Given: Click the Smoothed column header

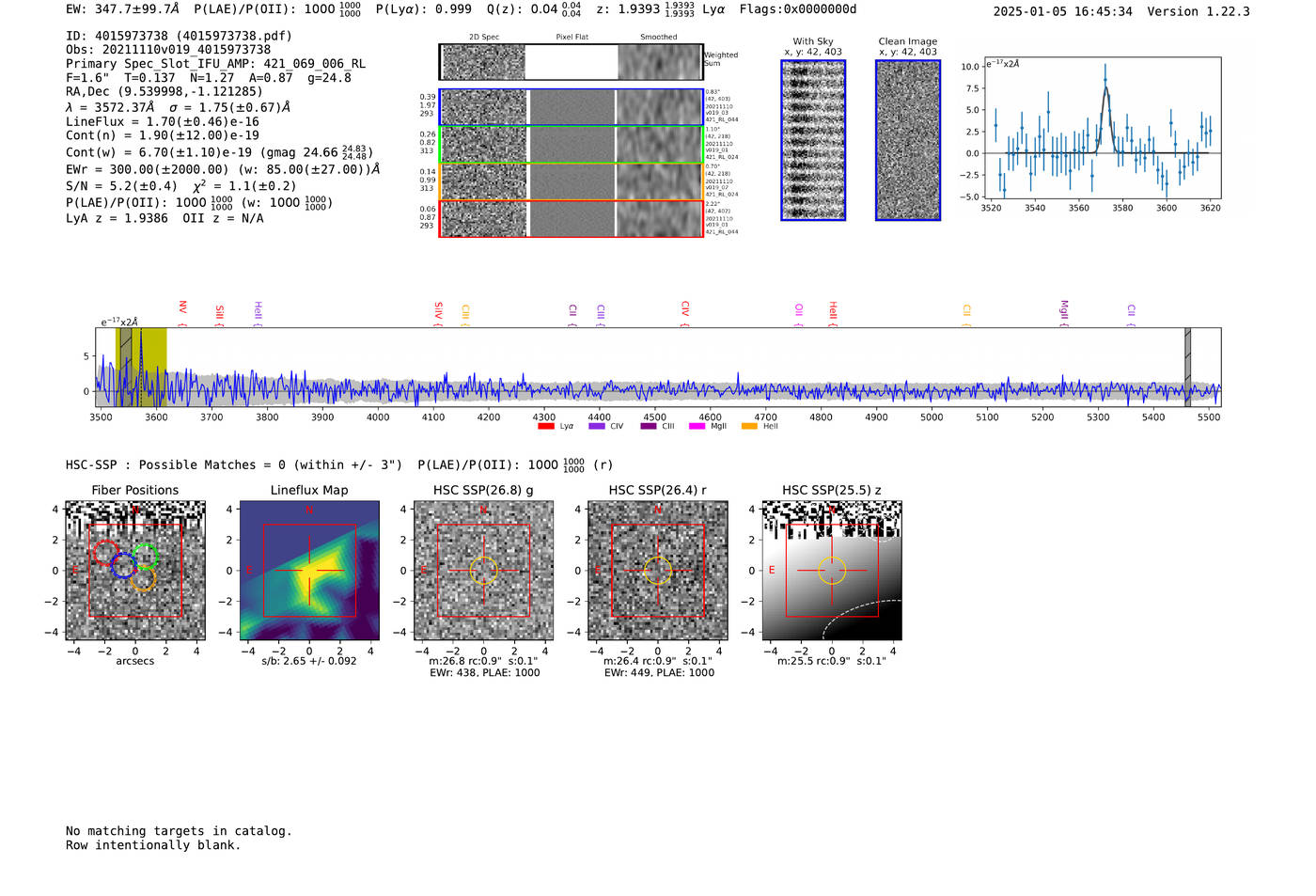Looking at the screenshot, I should point(659,38).
